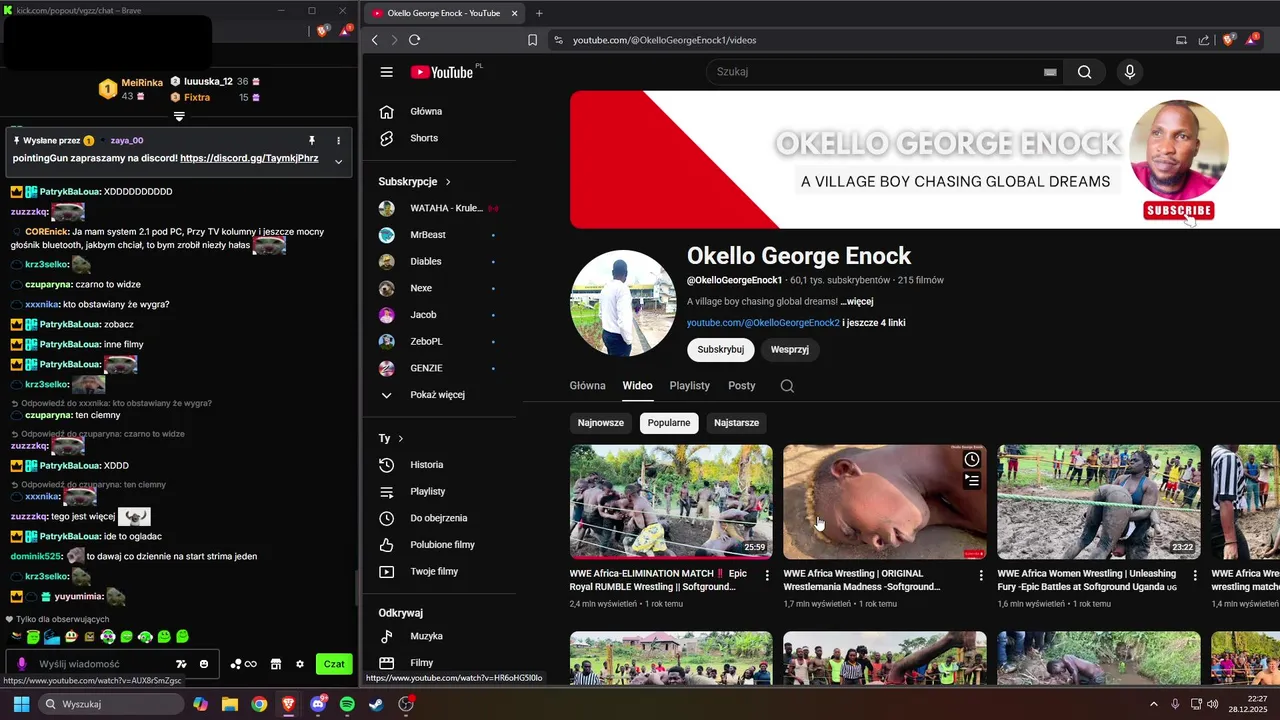
Task: Switch to the Główna channel tab
Action: point(588,386)
